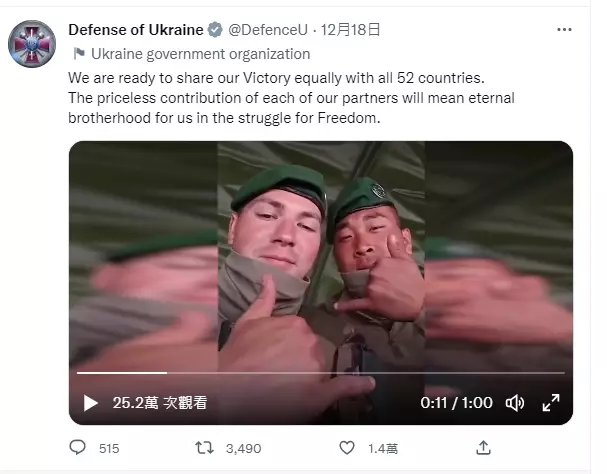Click the Defense of Ukraine display name
The height and width of the screenshot is (474, 607).
[x=136, y=30]
